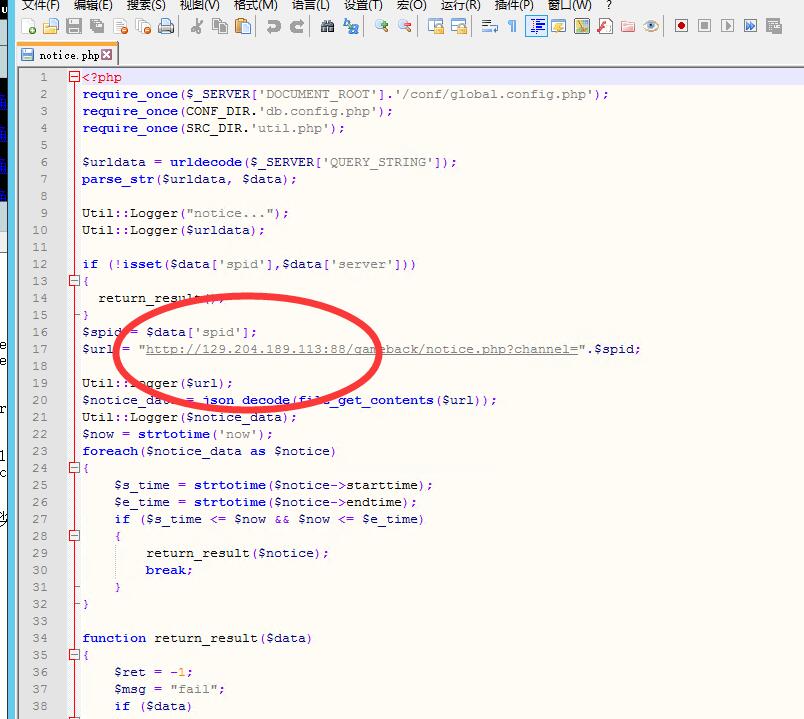Click the New file toolbar icon
This screenshot has height=719, width=804.
click(29, 26)
